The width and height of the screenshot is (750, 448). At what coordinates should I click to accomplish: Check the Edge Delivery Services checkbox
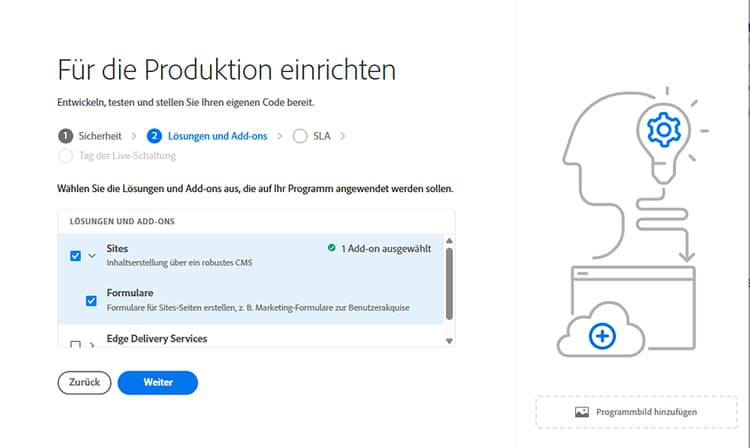tap(75, 344)
